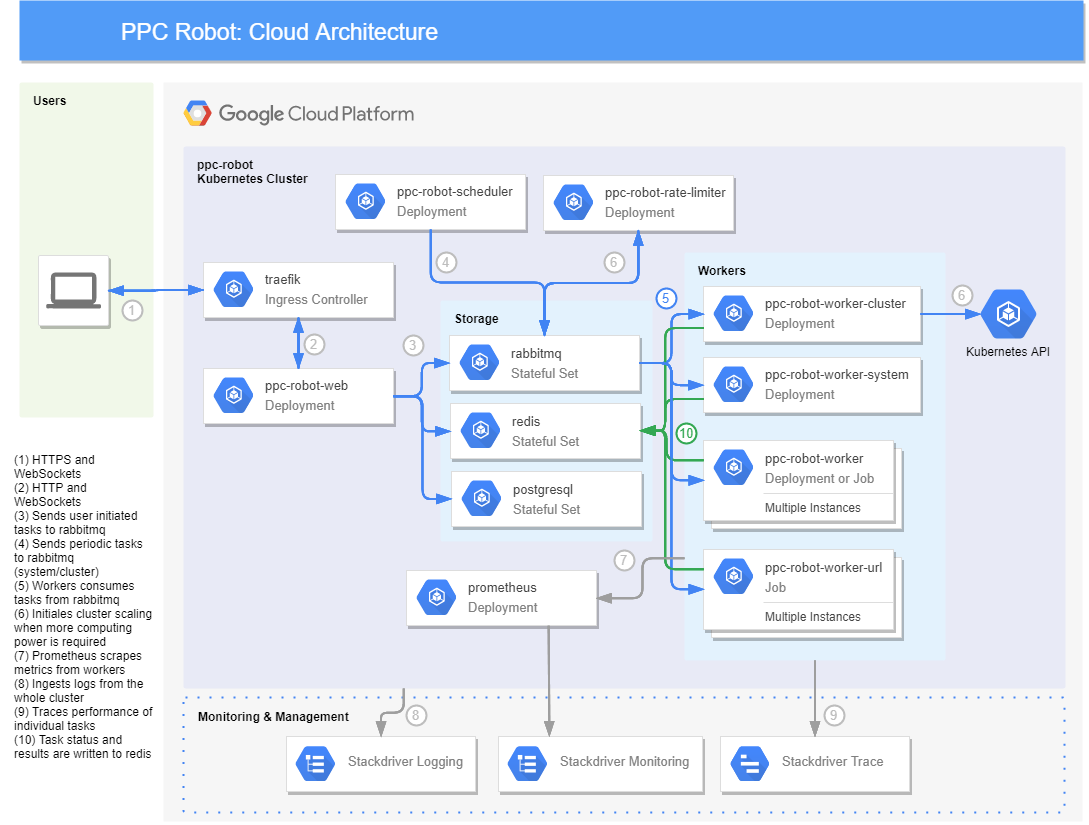The image size is (1089, 825).
Task: Click the Google Cloud Platform logo
Action: [x=299, y=113]
